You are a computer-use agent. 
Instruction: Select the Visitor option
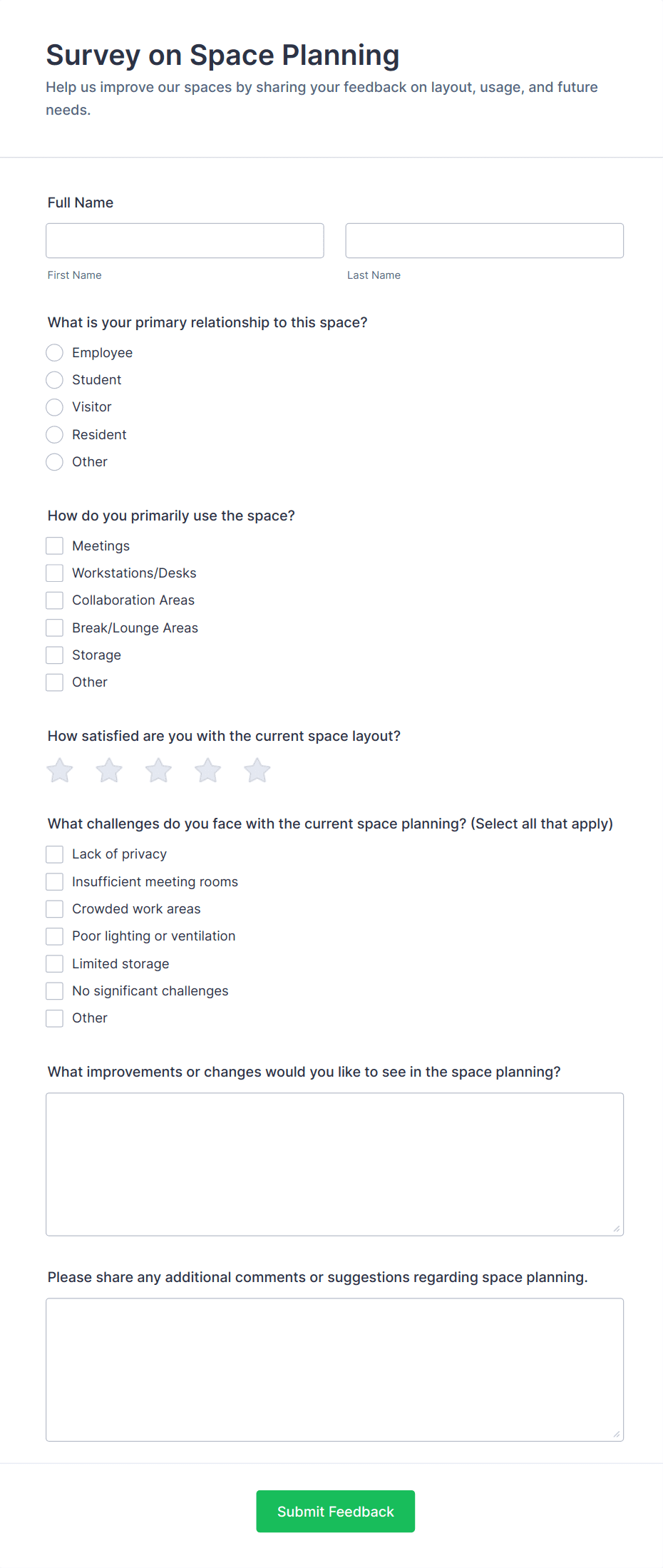click(54, 407)
